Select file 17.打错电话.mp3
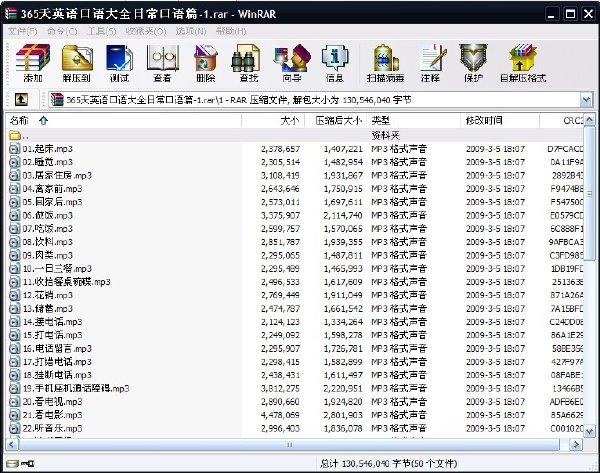 pyautogui.click(x=57, y=362)
